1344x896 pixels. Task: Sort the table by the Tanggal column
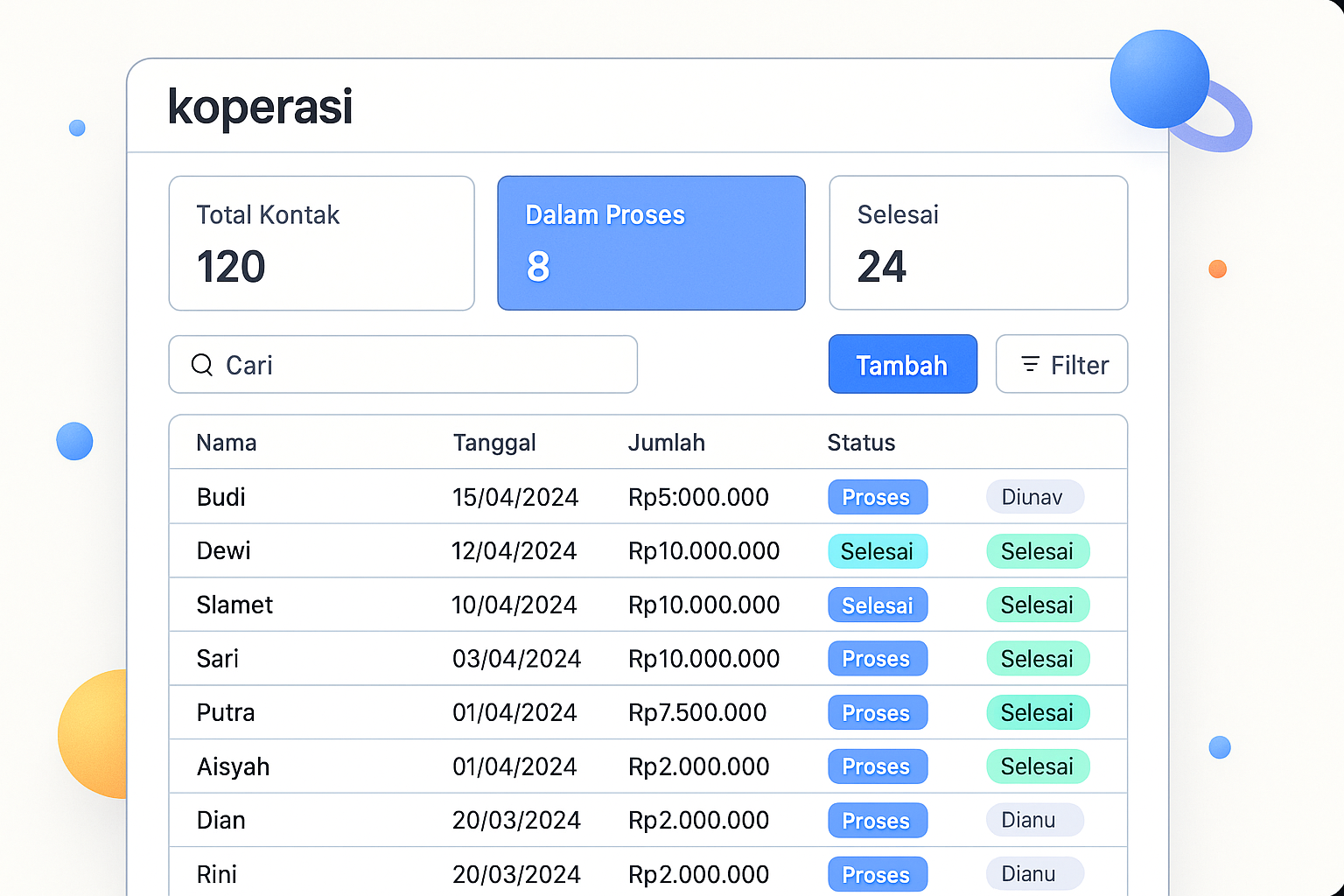point(494,443)
